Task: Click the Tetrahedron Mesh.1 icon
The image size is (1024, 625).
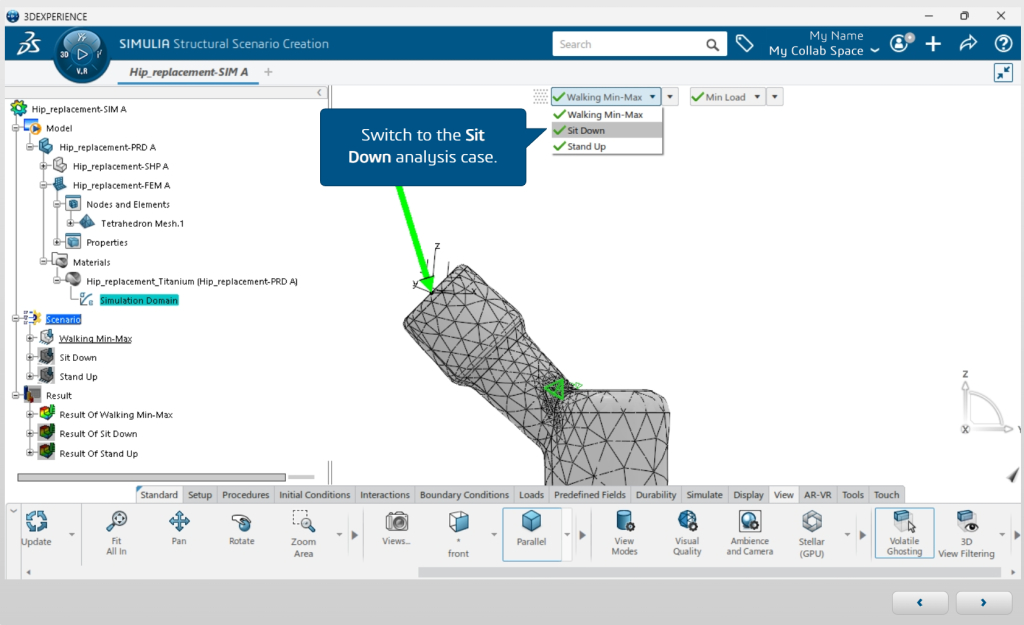Action: tap(87, 223)
